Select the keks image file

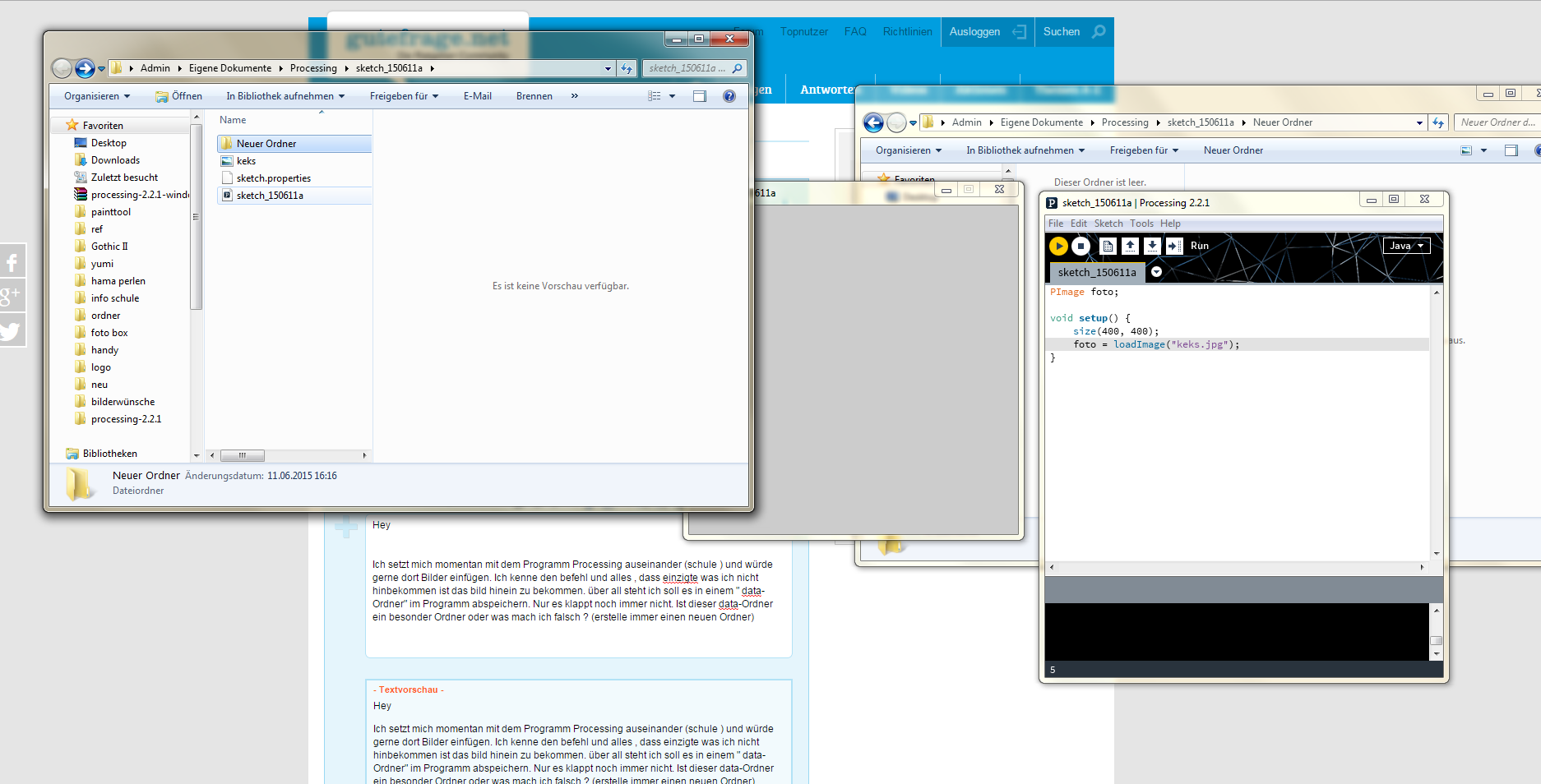(247, 161)
